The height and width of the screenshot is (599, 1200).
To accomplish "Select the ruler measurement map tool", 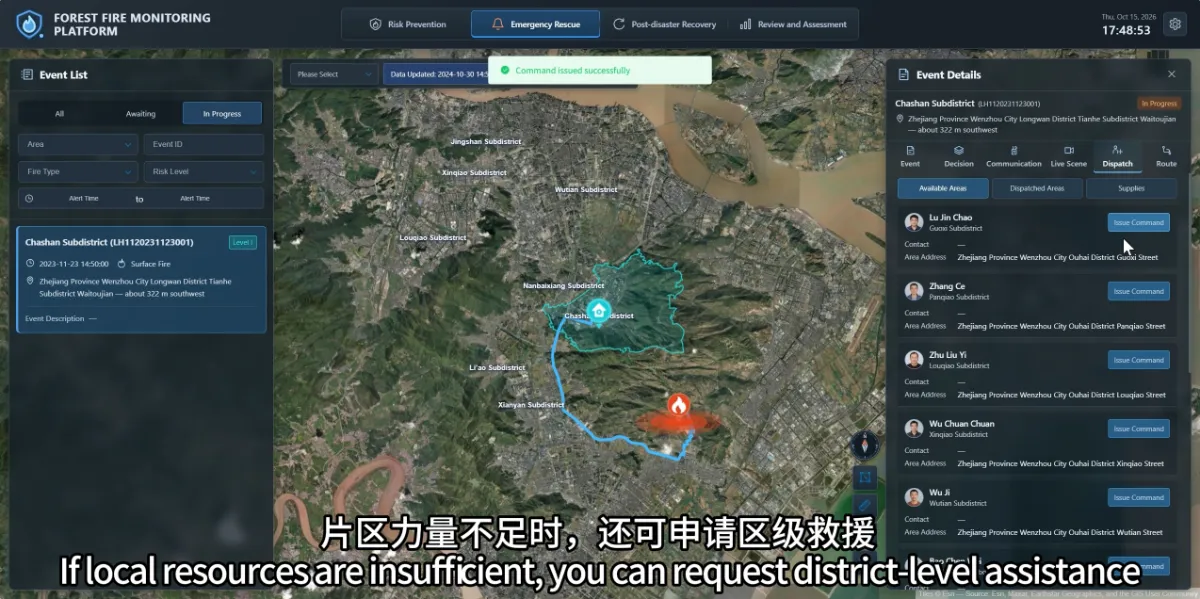I will point(865,506).
